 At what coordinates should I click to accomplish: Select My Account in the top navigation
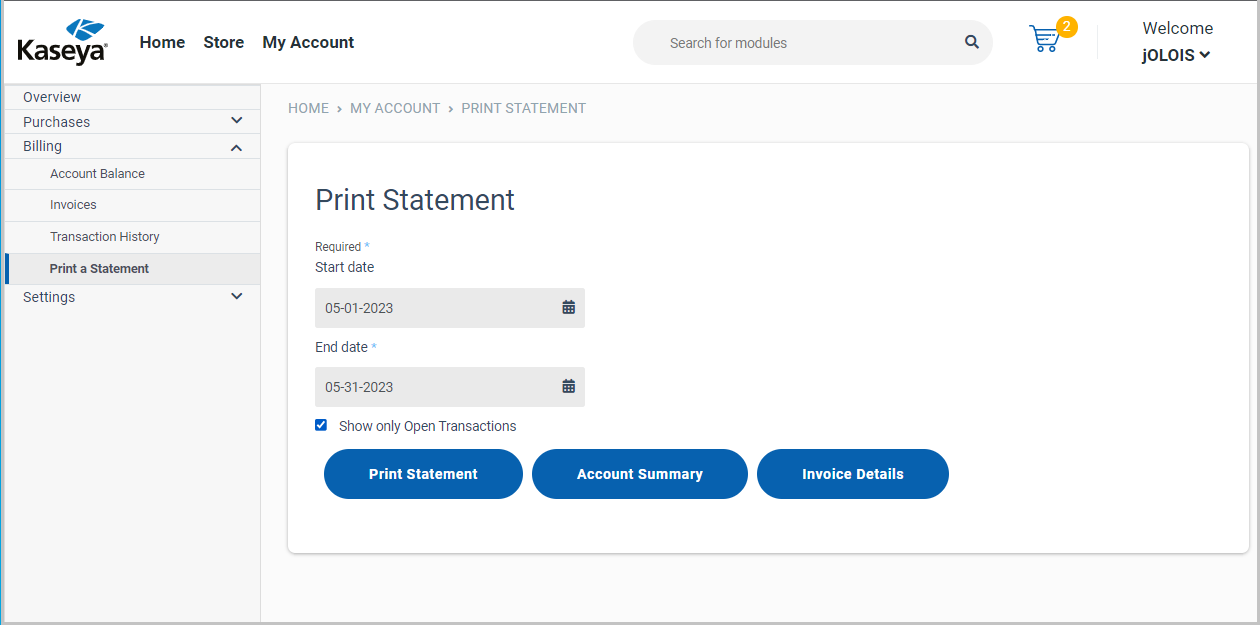[308, 42]
